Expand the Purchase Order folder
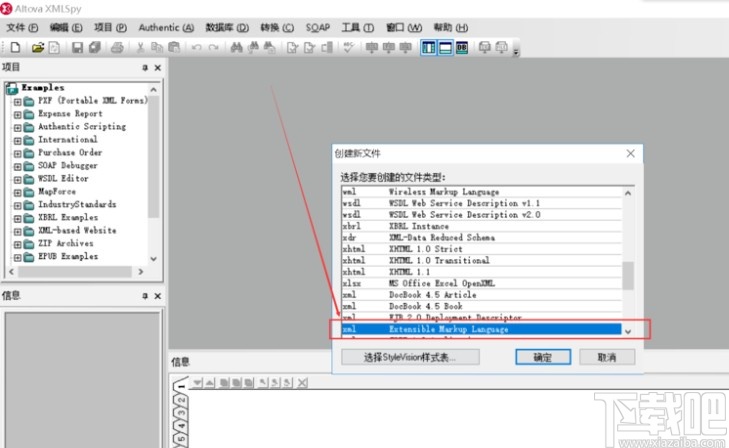This screenshot has height=448, width=729. (17, 153)
